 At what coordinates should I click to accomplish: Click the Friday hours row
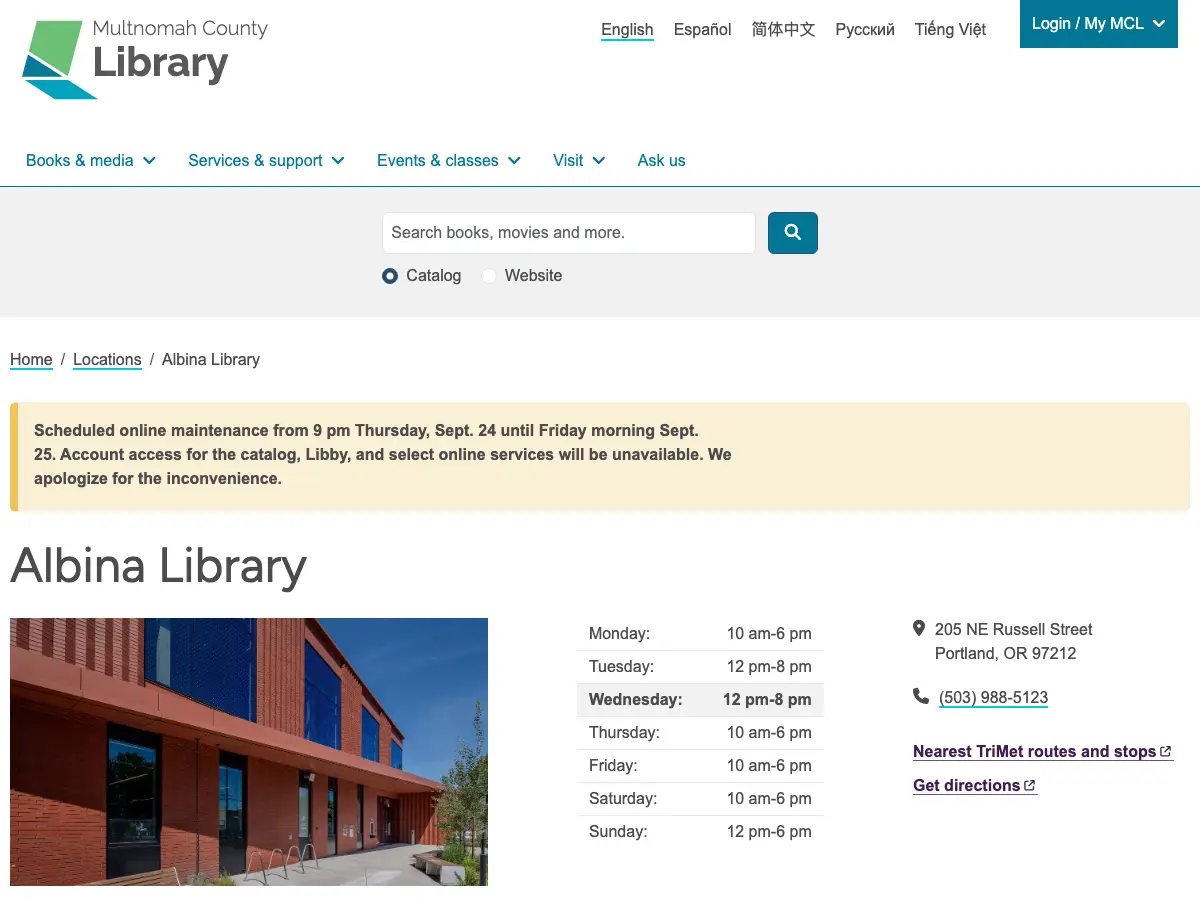point(700,766)
